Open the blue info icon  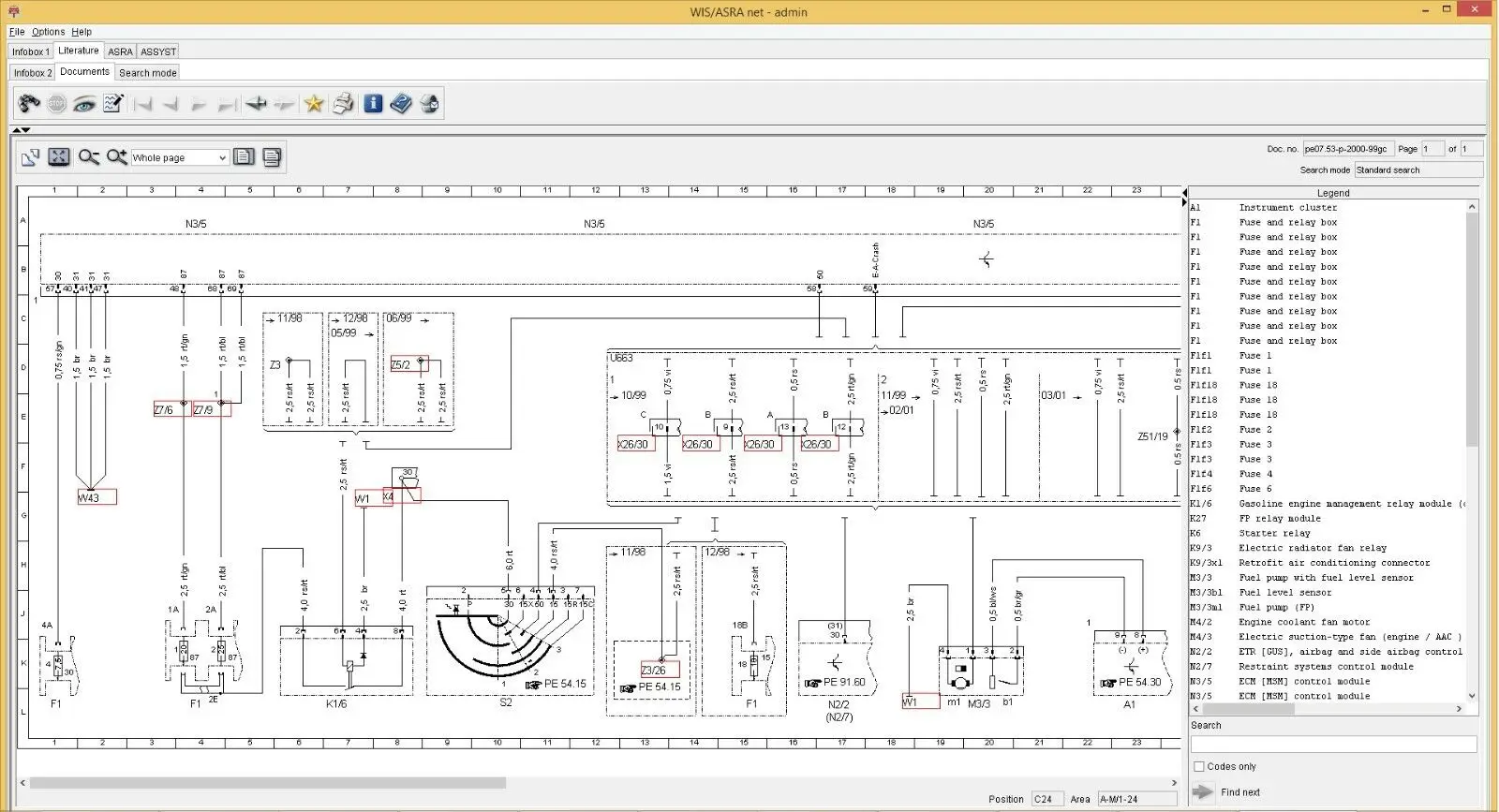point(373,104)
